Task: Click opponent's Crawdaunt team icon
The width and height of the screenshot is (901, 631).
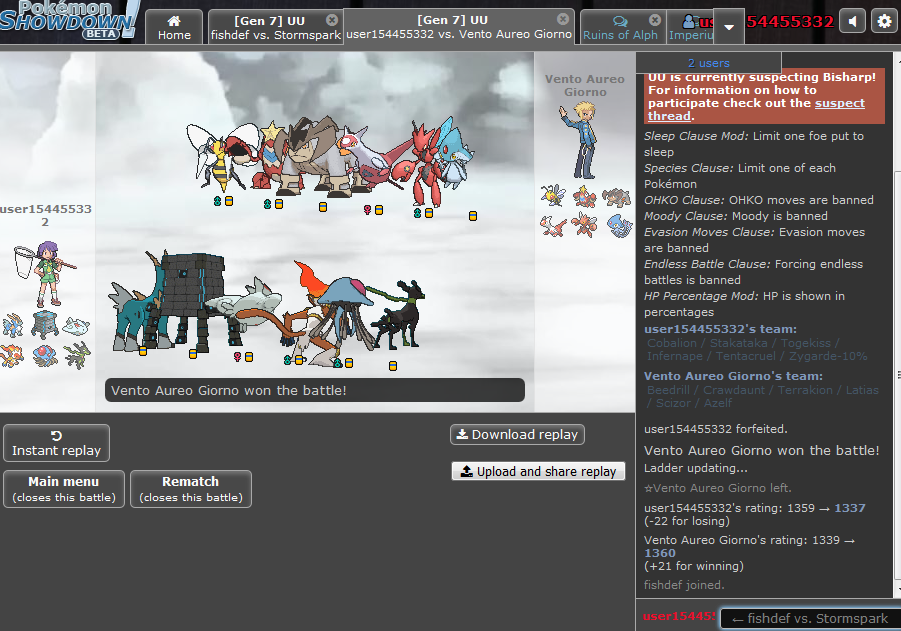Action: point(584,197)
